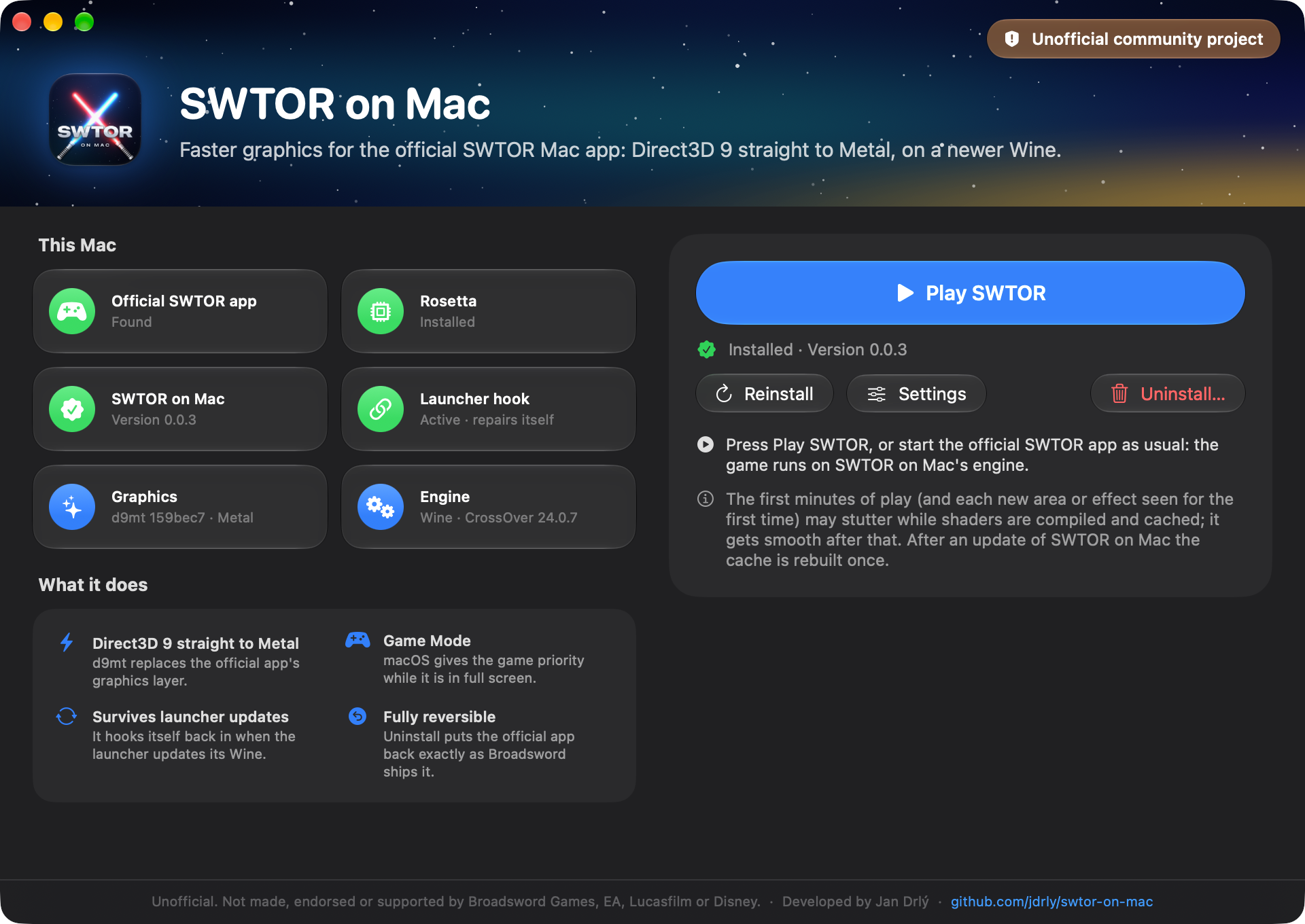
Task: Click the Reinstall button
Action: point(765,393)
